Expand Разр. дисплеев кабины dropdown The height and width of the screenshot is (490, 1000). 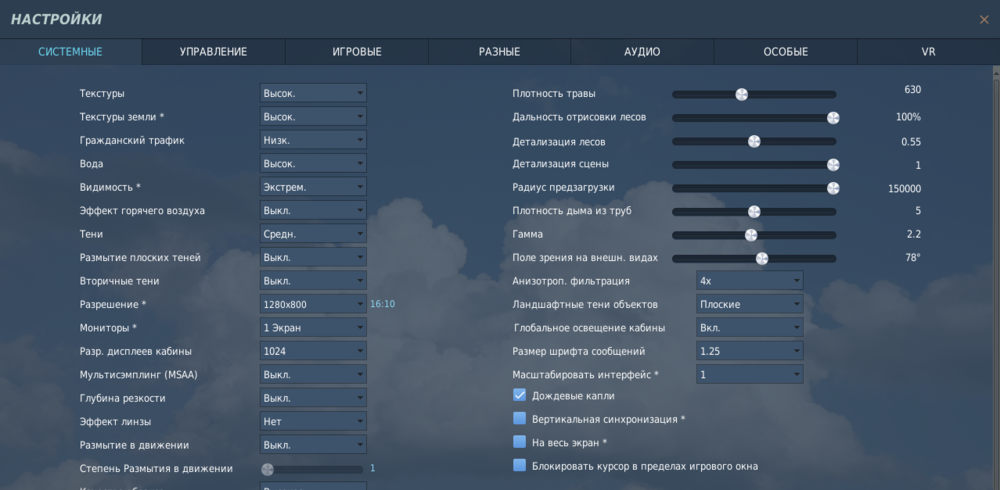point(313,351)
